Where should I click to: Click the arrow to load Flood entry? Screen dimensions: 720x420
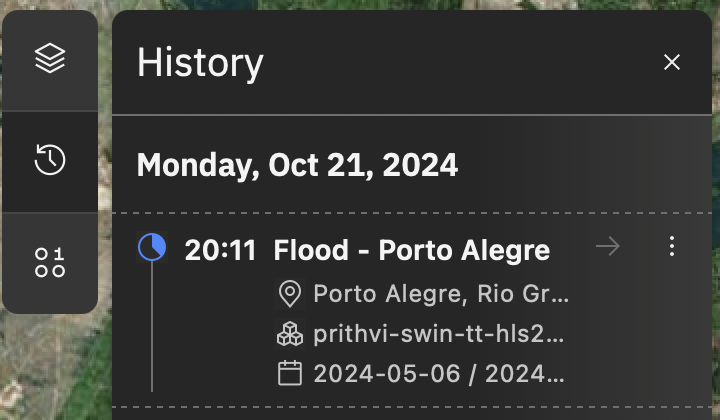(608, 246)
